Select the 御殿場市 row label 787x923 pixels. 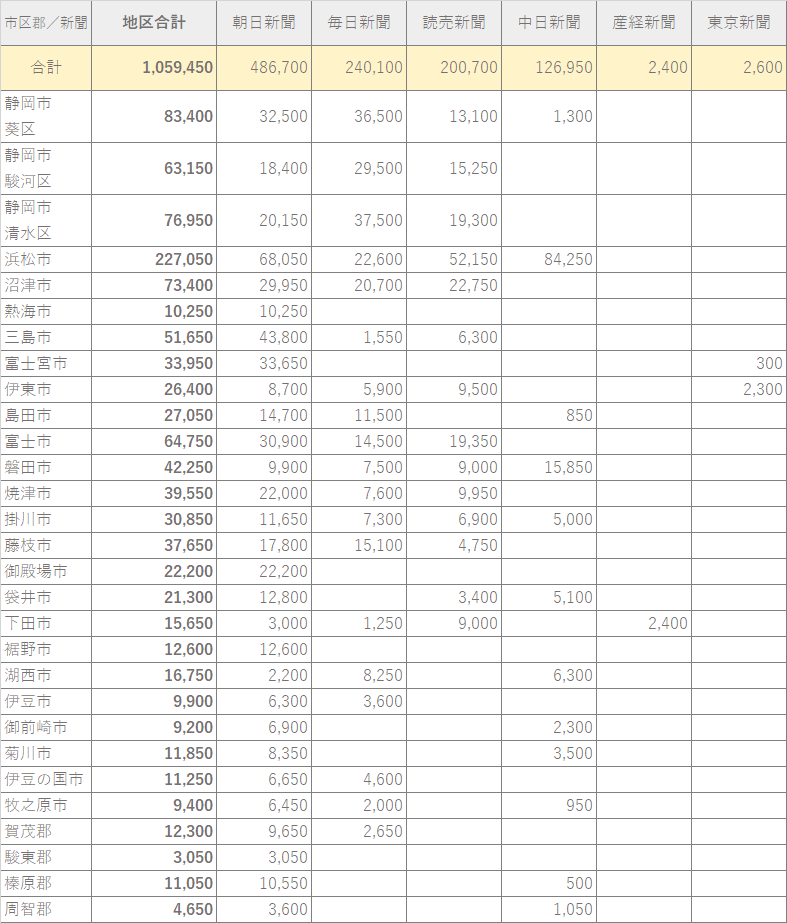pos(46,571)
